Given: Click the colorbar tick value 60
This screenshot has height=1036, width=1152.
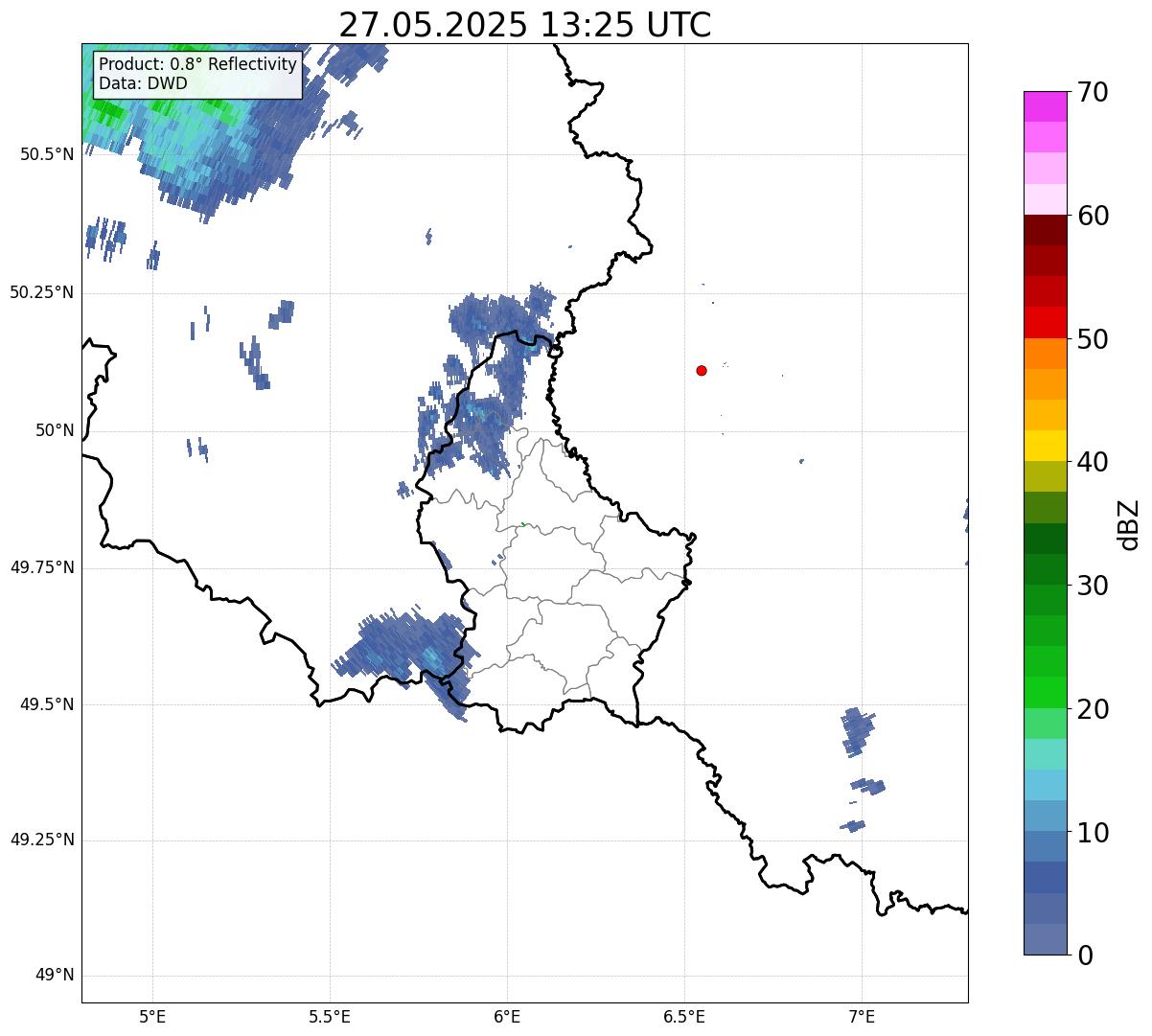Looking at the screenshot, I should [x=1093, y=216].
